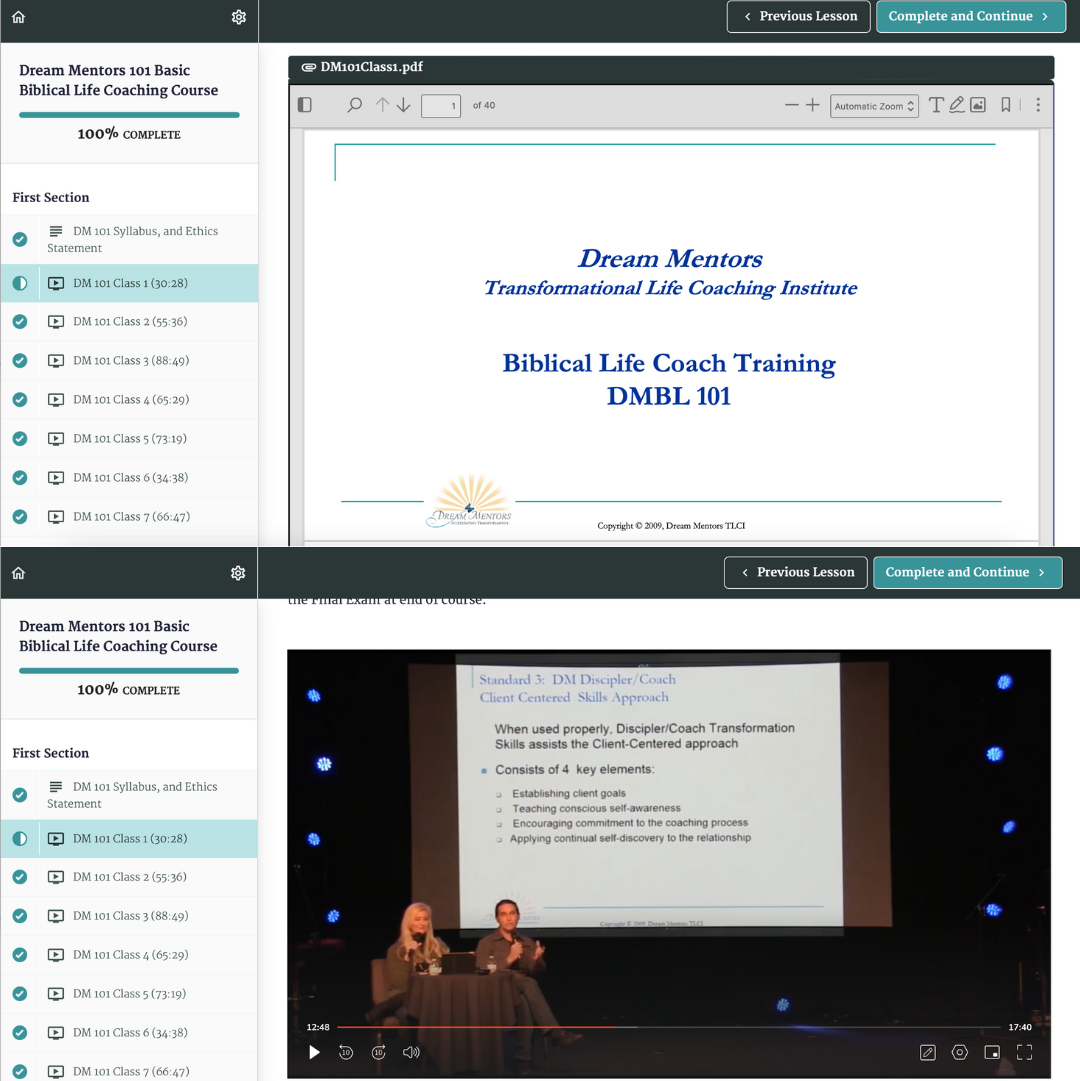Open settings gear in the PDF lesson screen

(x=238, y=17)
